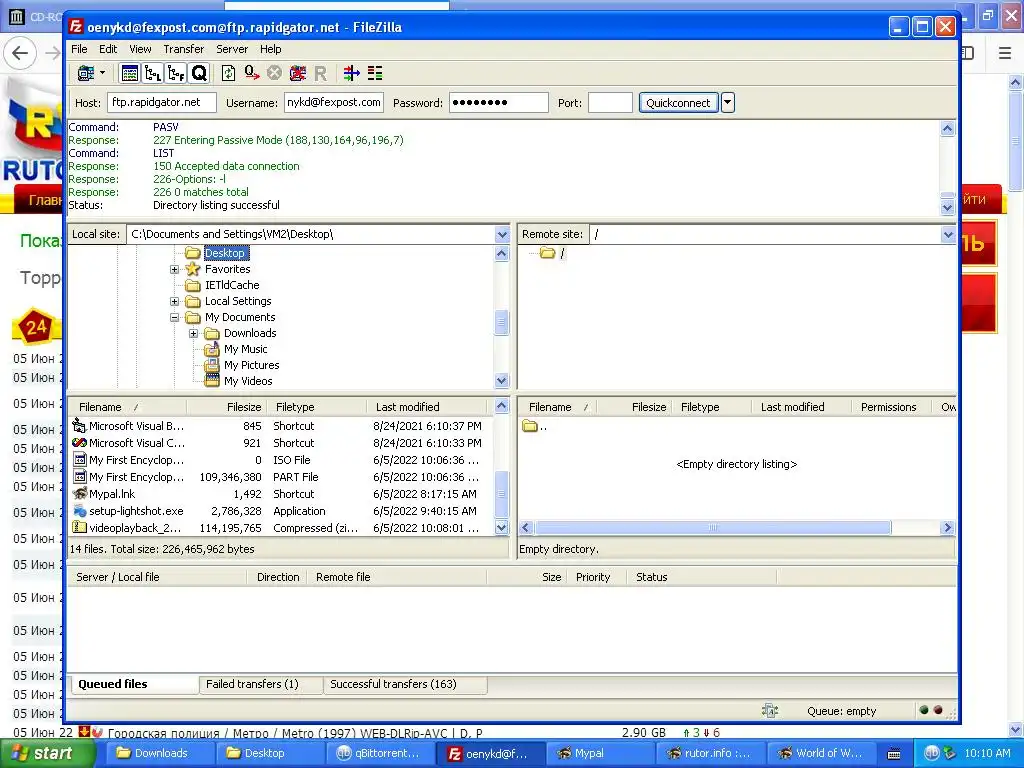This screenshot has width=1024, height=768.
Task: Toggle message log display toolbar button
Action: pos(130,73)
